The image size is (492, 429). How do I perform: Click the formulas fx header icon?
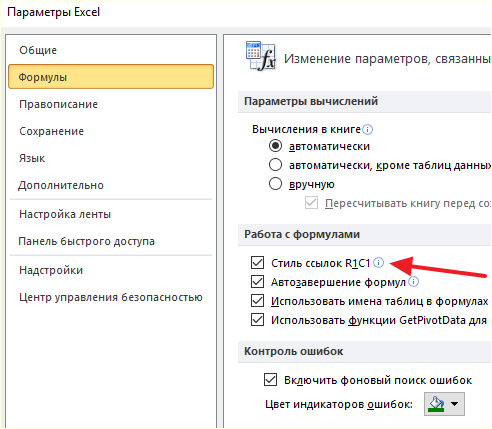click(x=261, y=56)
